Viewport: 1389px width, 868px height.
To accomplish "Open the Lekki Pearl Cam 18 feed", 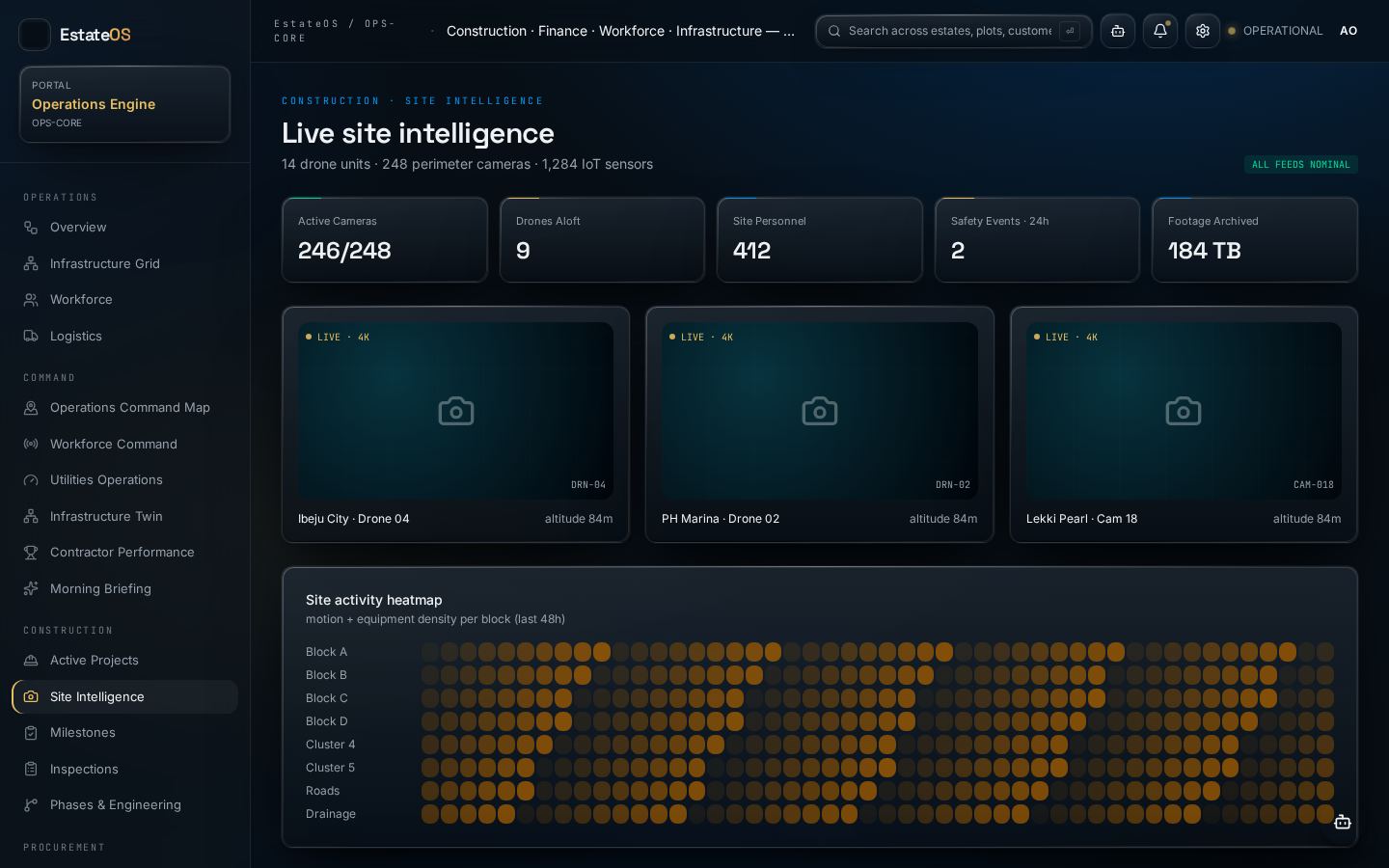I will [x=1184, y=424].
